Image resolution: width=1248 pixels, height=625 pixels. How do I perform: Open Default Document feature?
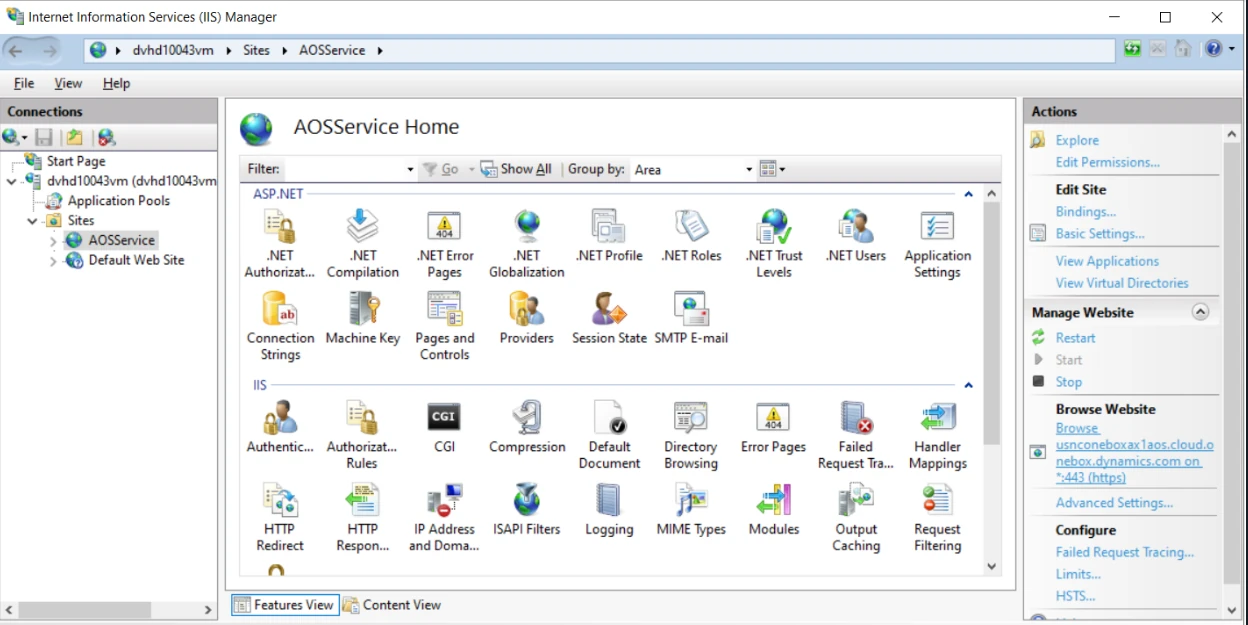pyautogui.click(x=609, y=435)
